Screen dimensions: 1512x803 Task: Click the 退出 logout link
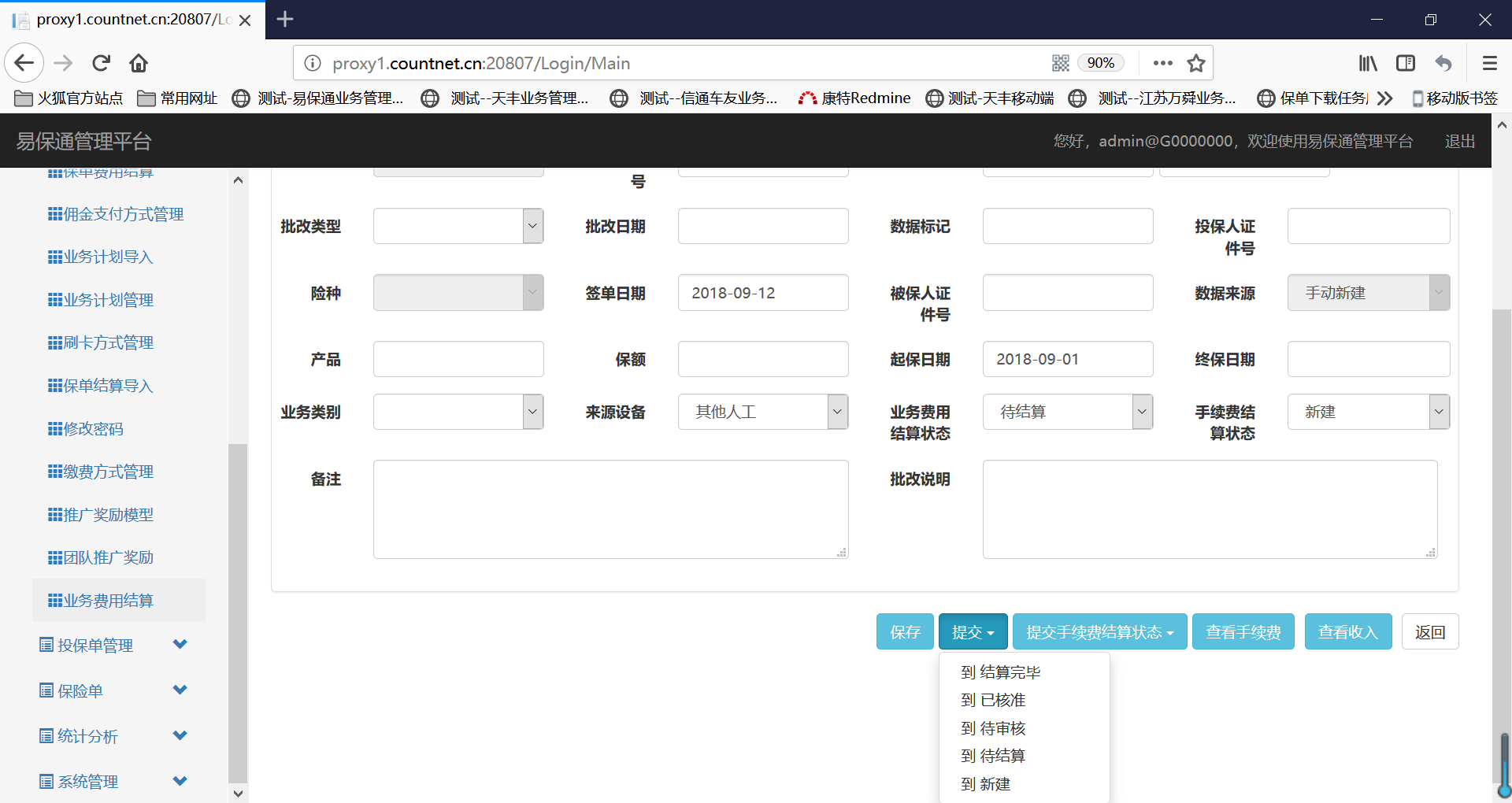pos(1459,141)
